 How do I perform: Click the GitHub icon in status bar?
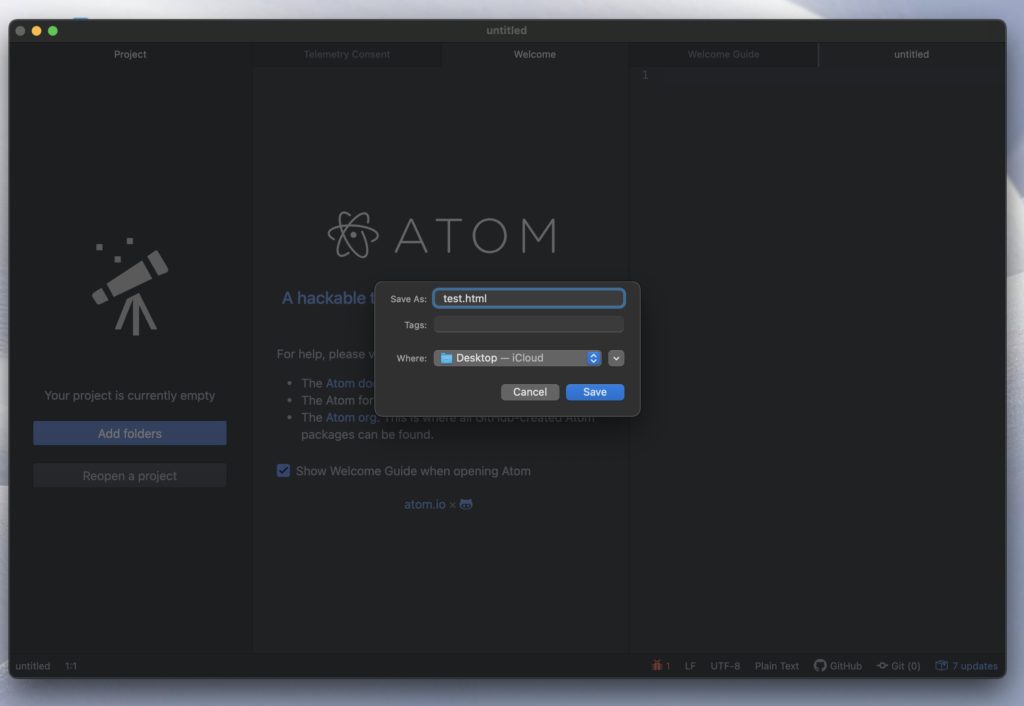pos(820,666)
